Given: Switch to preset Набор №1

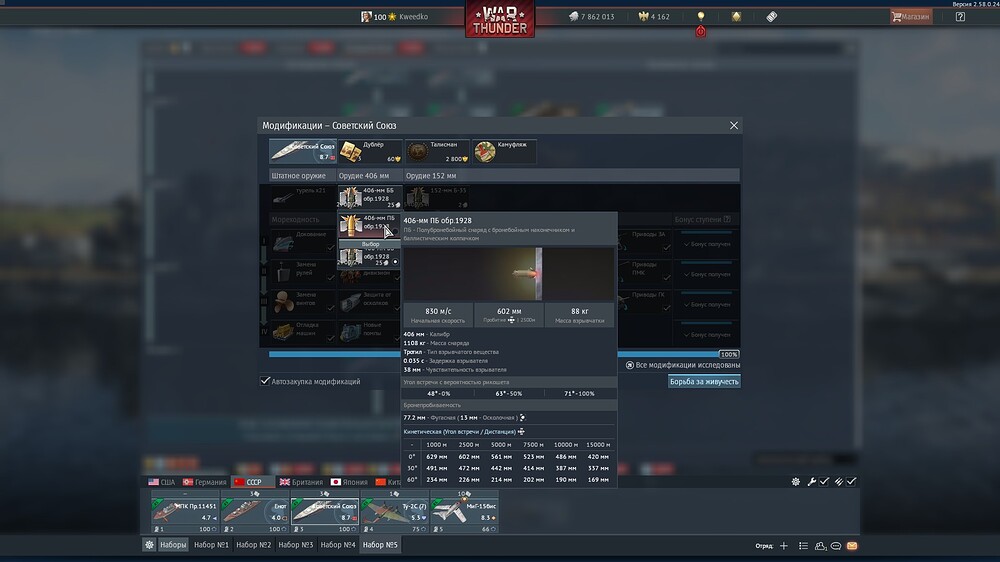Looking at the screenshot, I should pos(211,545).
